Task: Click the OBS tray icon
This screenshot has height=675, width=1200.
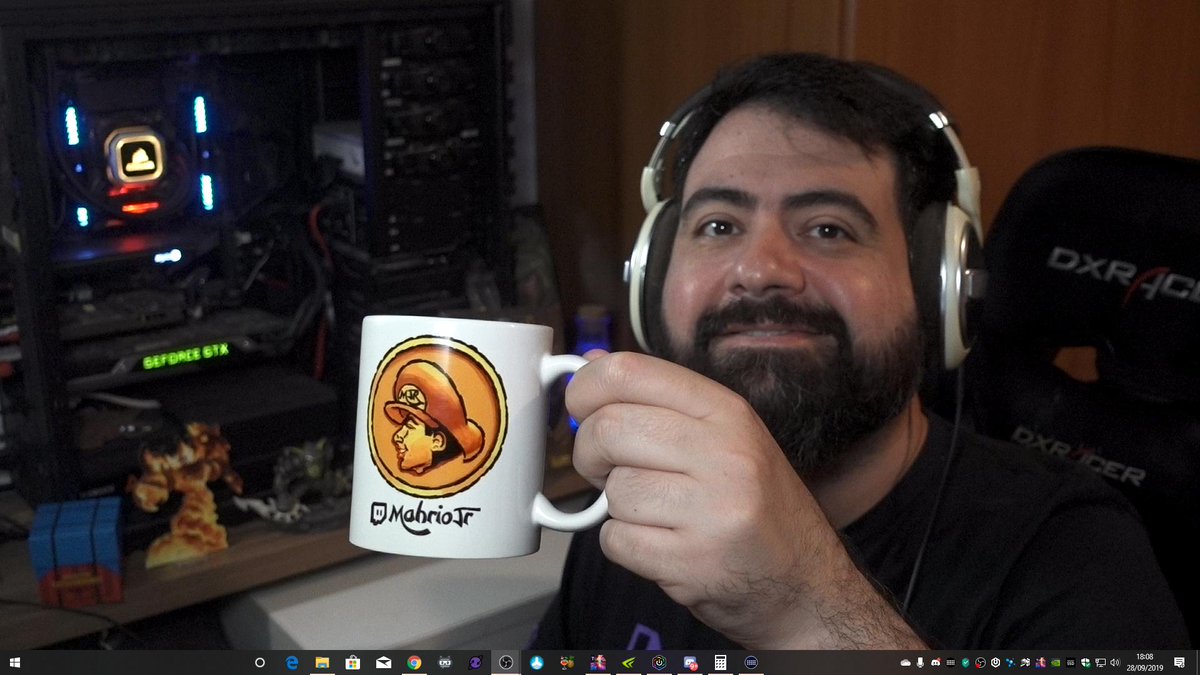Action: (981, 662)
